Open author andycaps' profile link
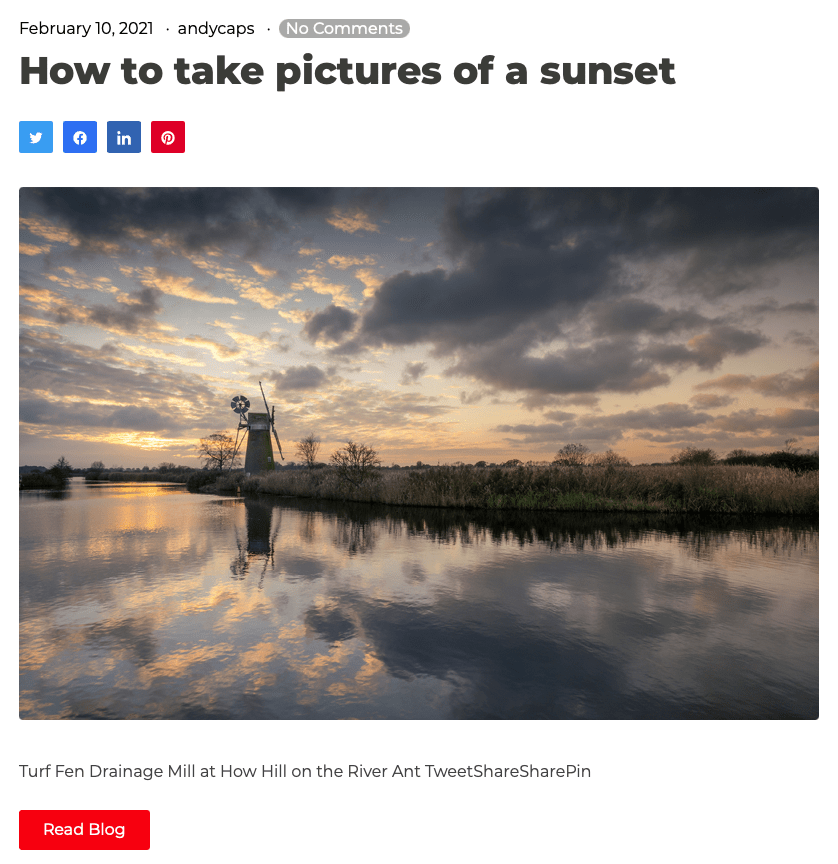This screenshot has width=838, height=864. (x=216, y=29)
